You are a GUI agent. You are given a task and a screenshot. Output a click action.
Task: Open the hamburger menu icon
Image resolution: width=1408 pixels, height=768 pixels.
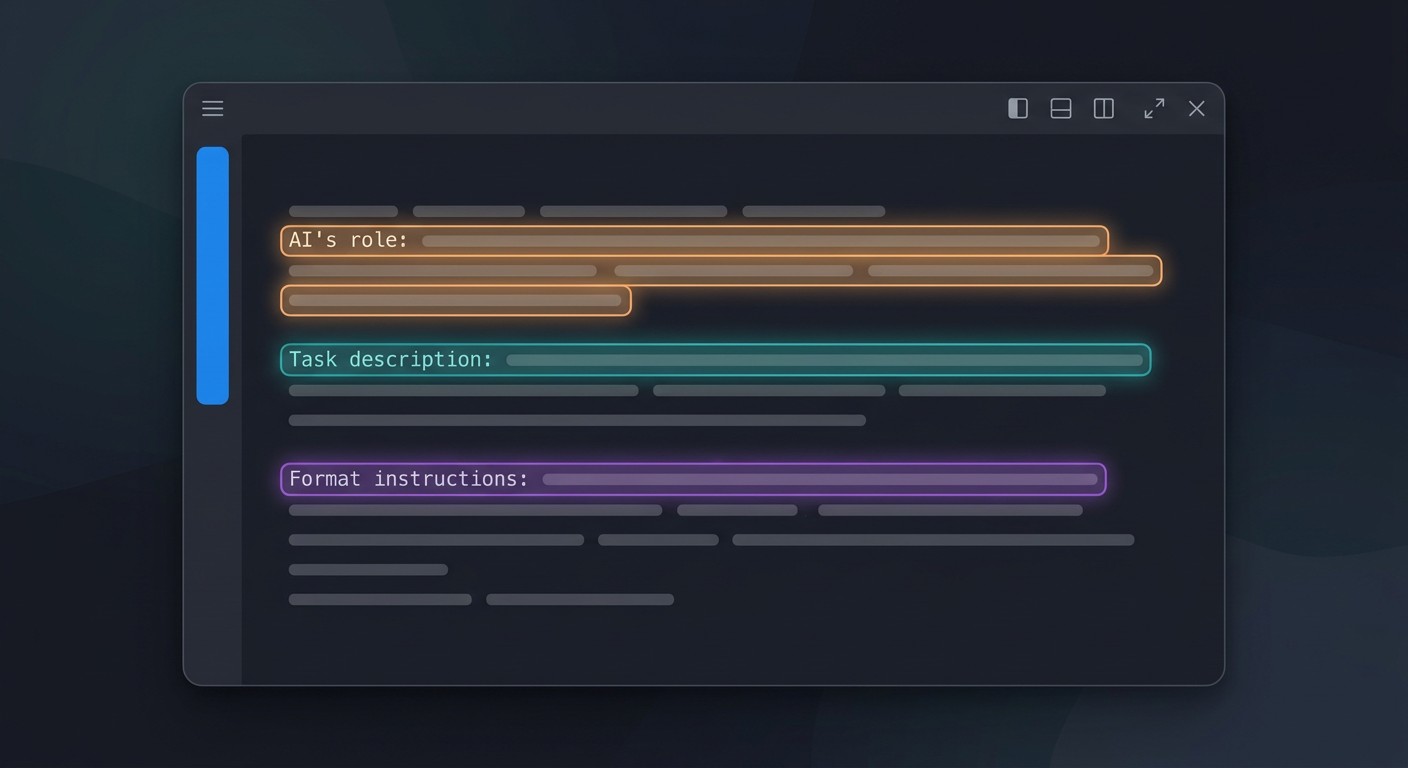[212, 109]
